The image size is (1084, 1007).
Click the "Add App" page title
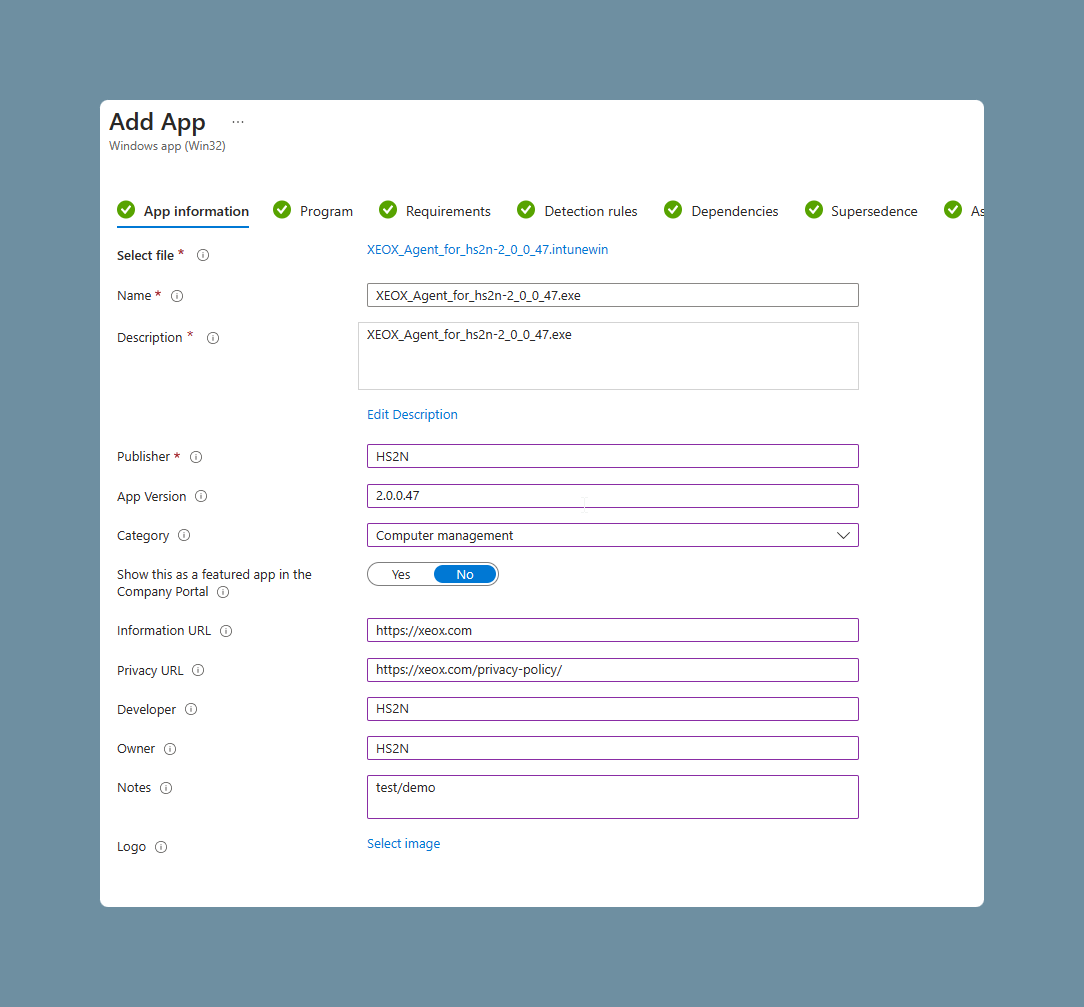coord(158,122)
